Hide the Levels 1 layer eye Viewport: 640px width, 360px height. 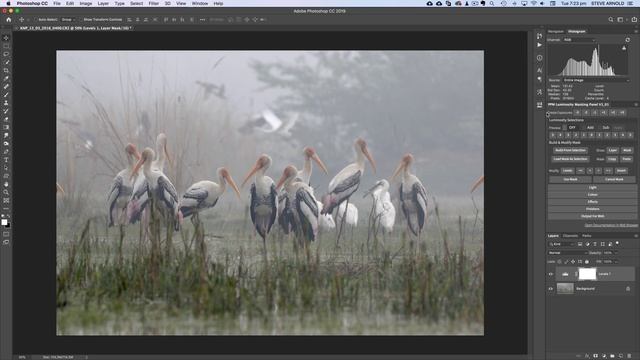(551, 274)
